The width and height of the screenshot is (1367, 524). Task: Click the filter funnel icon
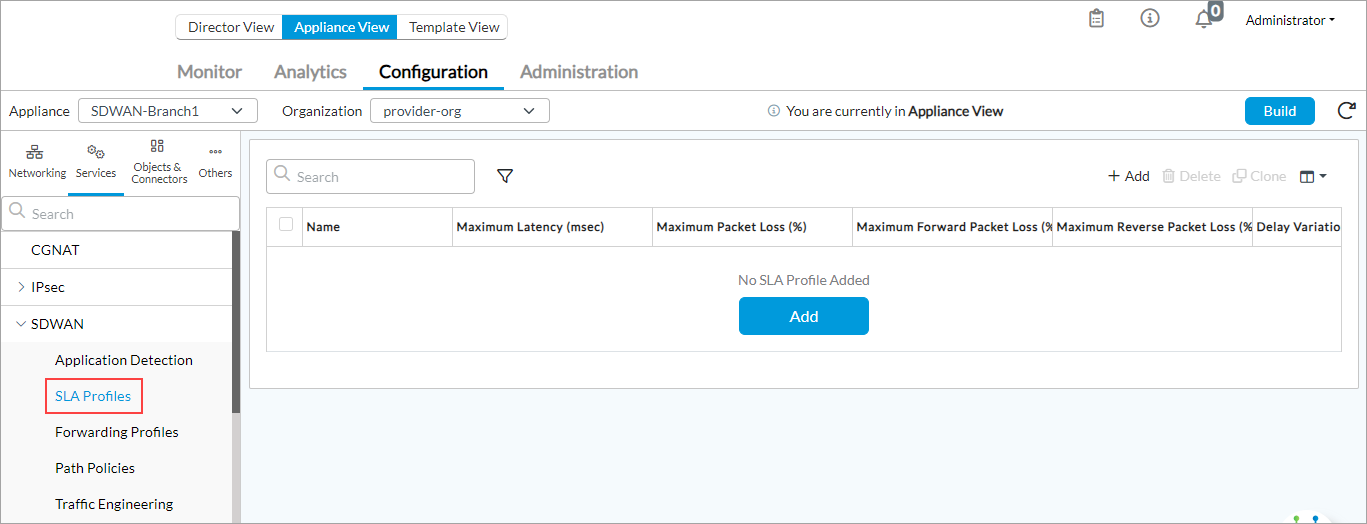(x=505, y=176)
